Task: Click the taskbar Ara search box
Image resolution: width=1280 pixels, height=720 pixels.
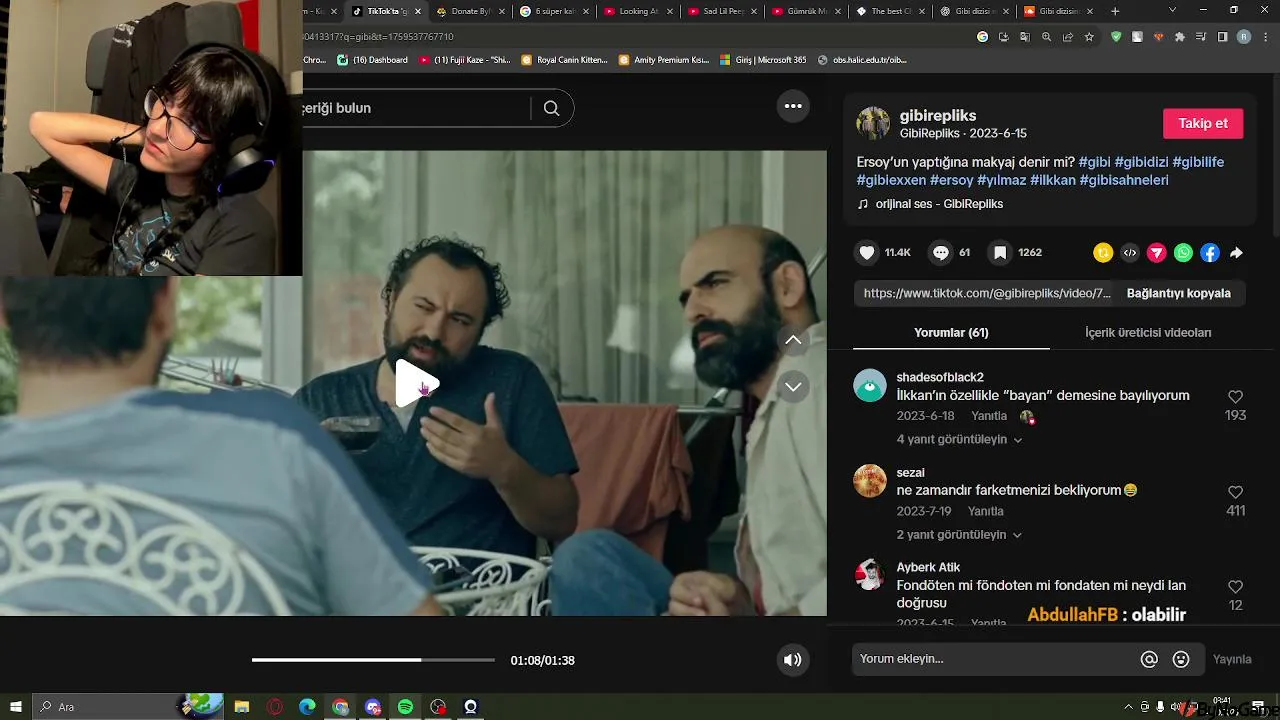Action: [x=128, y=707]
